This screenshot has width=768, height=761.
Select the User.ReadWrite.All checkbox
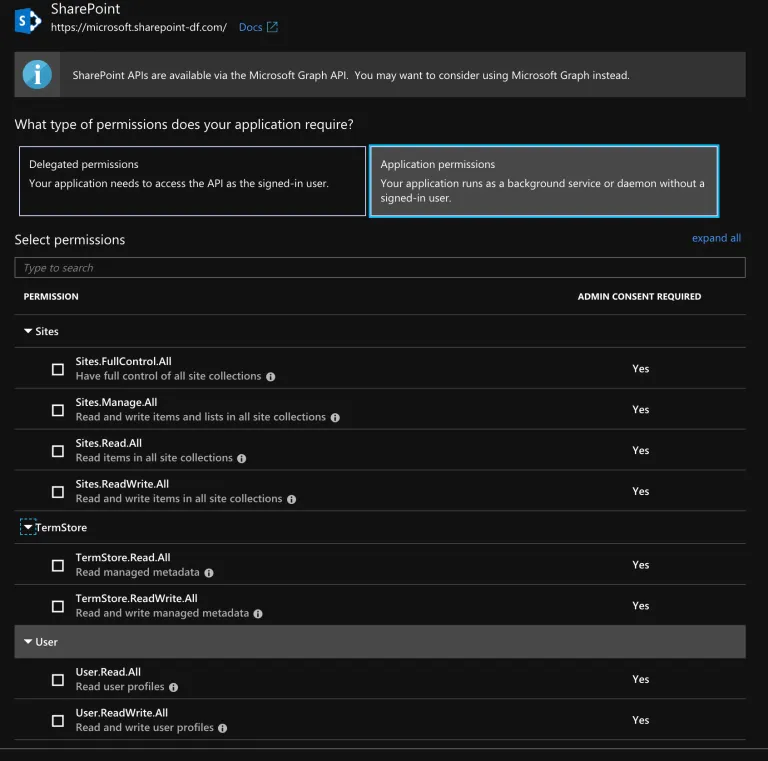click(58, 721)
